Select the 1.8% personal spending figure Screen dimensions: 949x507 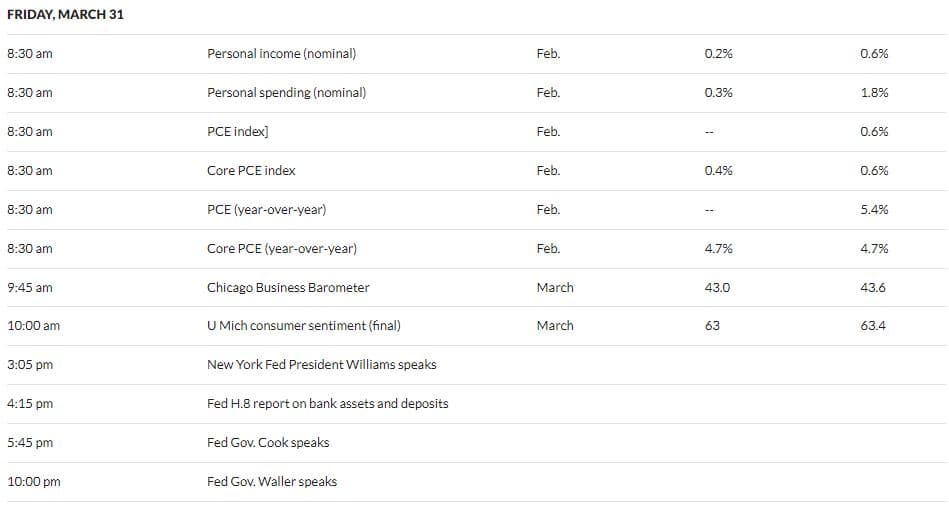pyautogui.click(x=874, y=93)
